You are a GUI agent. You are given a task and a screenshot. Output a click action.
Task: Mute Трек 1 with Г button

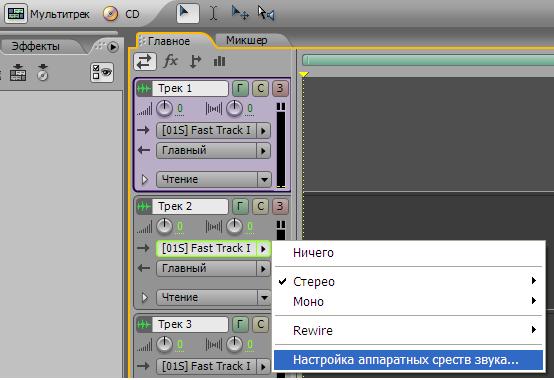[240, 88]
